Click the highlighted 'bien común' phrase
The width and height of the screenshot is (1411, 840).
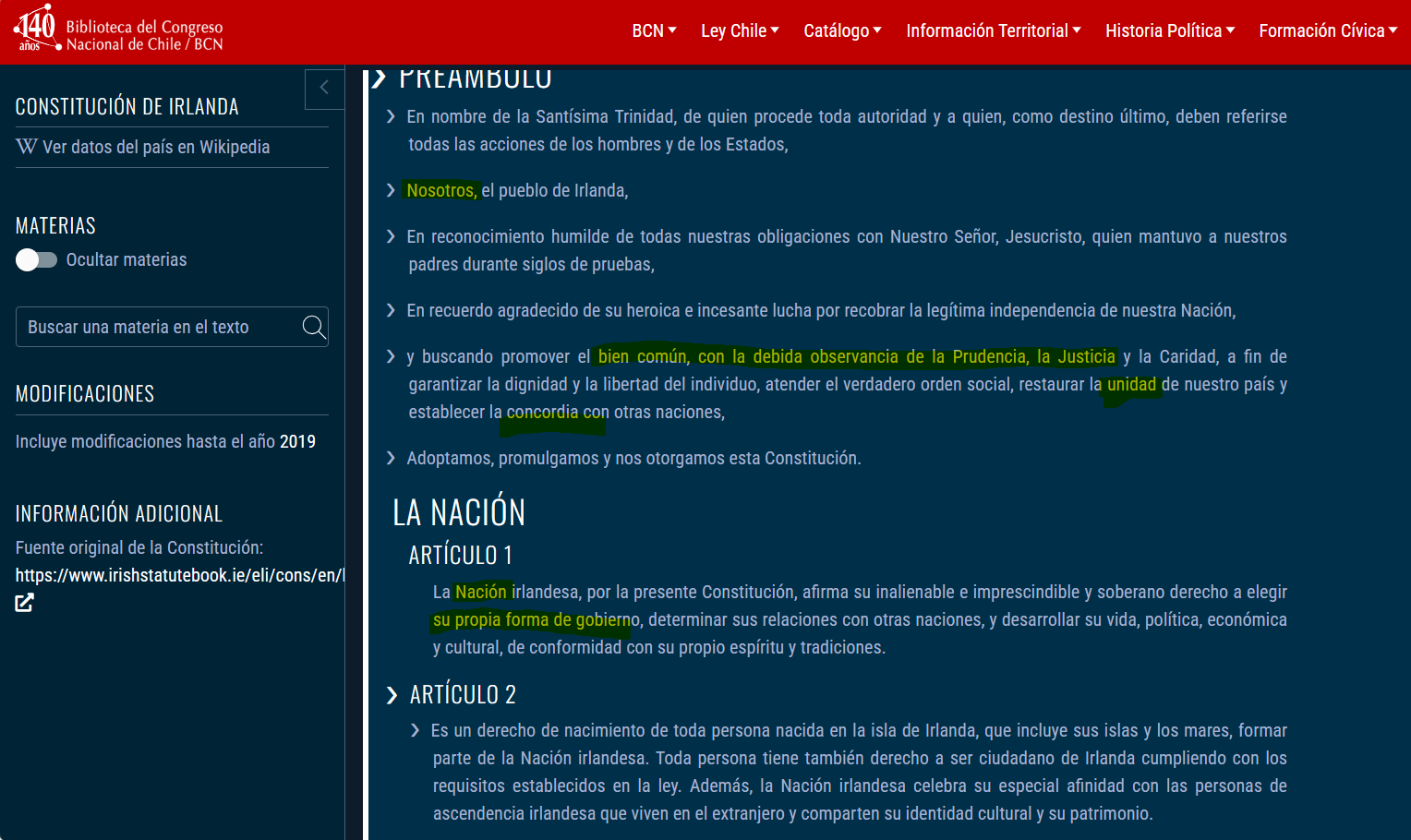coord(643,356)
